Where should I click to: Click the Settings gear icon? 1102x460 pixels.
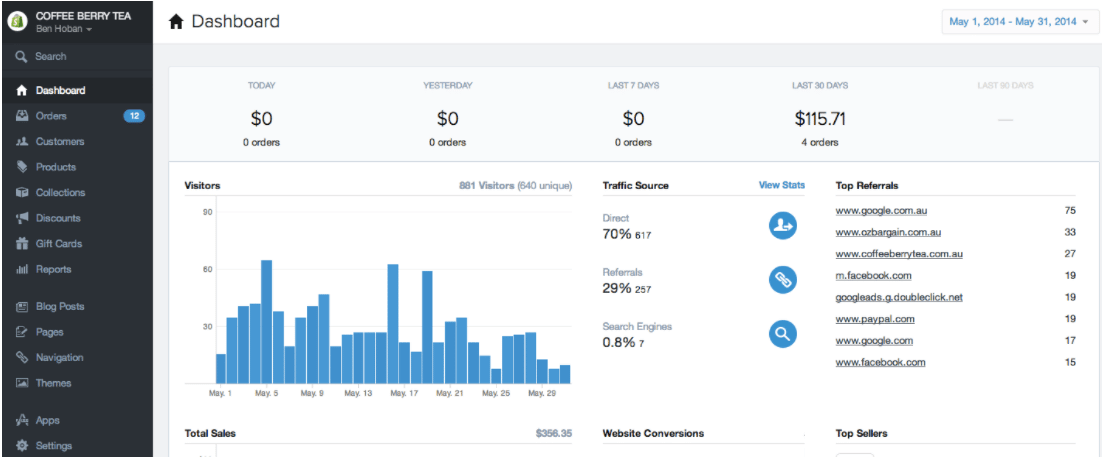21,446
